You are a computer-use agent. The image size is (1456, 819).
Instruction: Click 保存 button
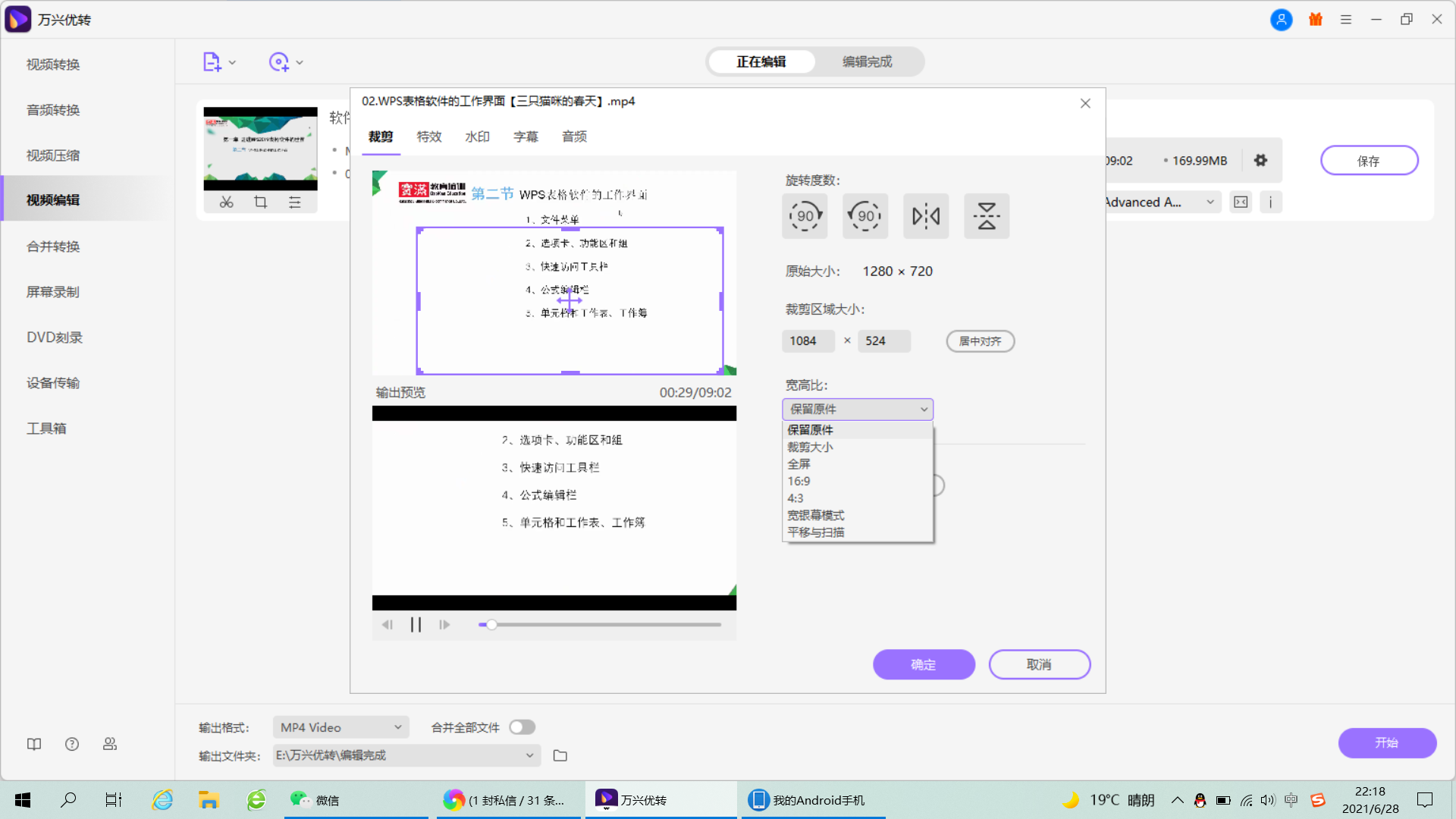1369,161
